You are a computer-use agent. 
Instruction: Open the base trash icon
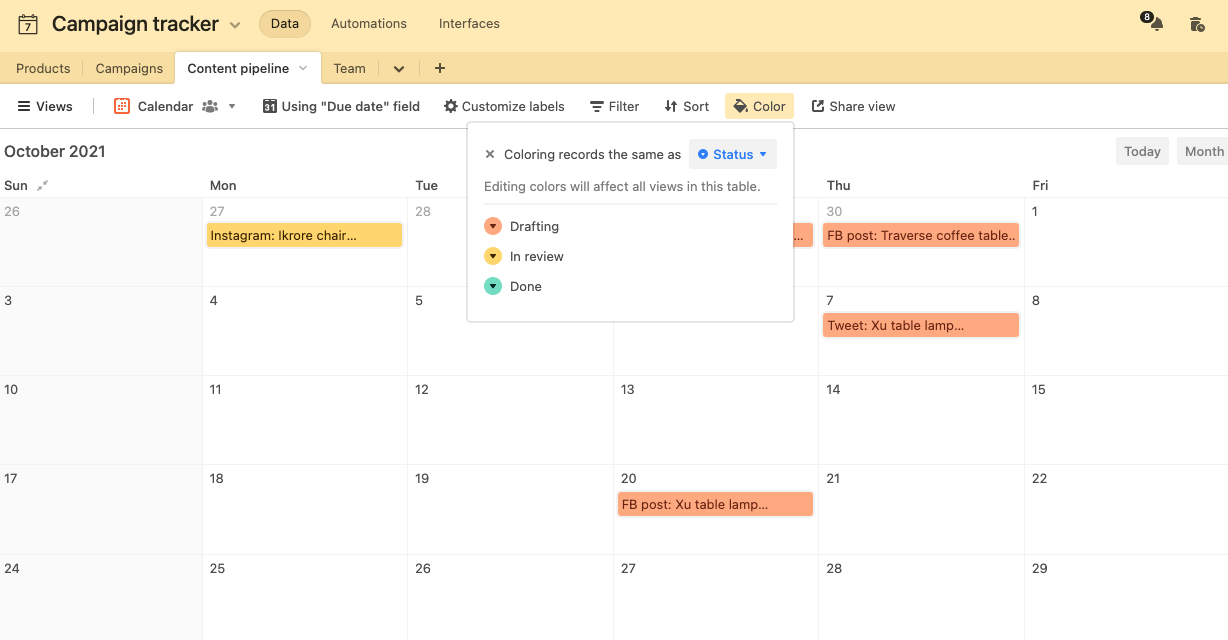(x=1197, y=24)
